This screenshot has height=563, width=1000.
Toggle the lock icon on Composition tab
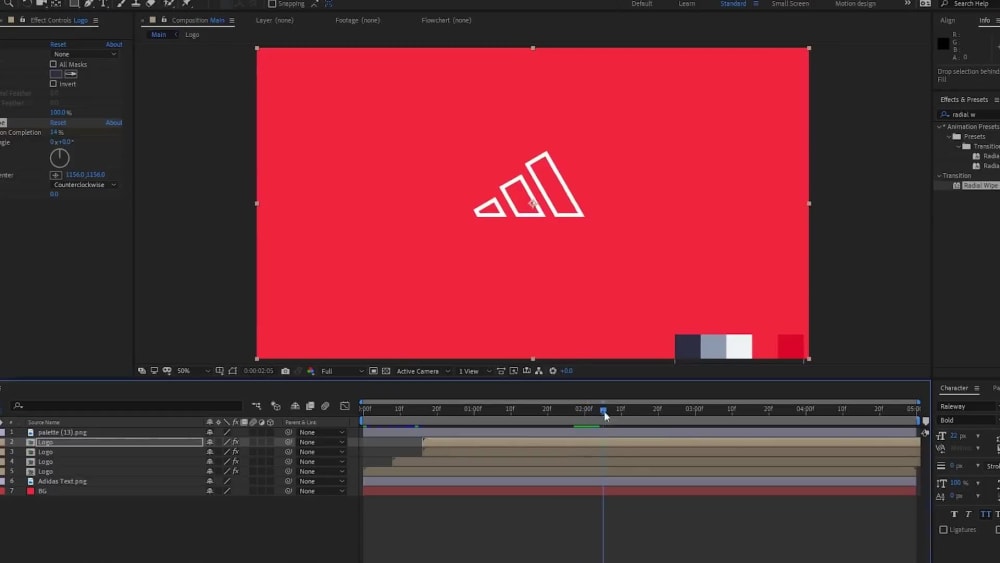[164, 20]
